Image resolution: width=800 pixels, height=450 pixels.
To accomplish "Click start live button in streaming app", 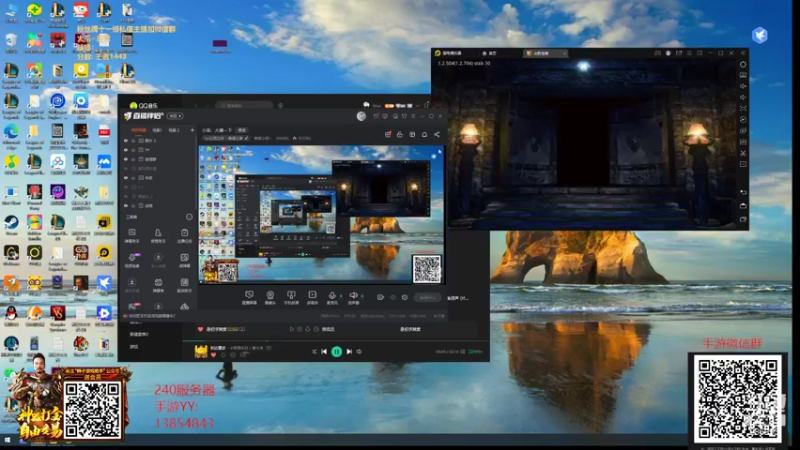I will [x=428, y=297].
